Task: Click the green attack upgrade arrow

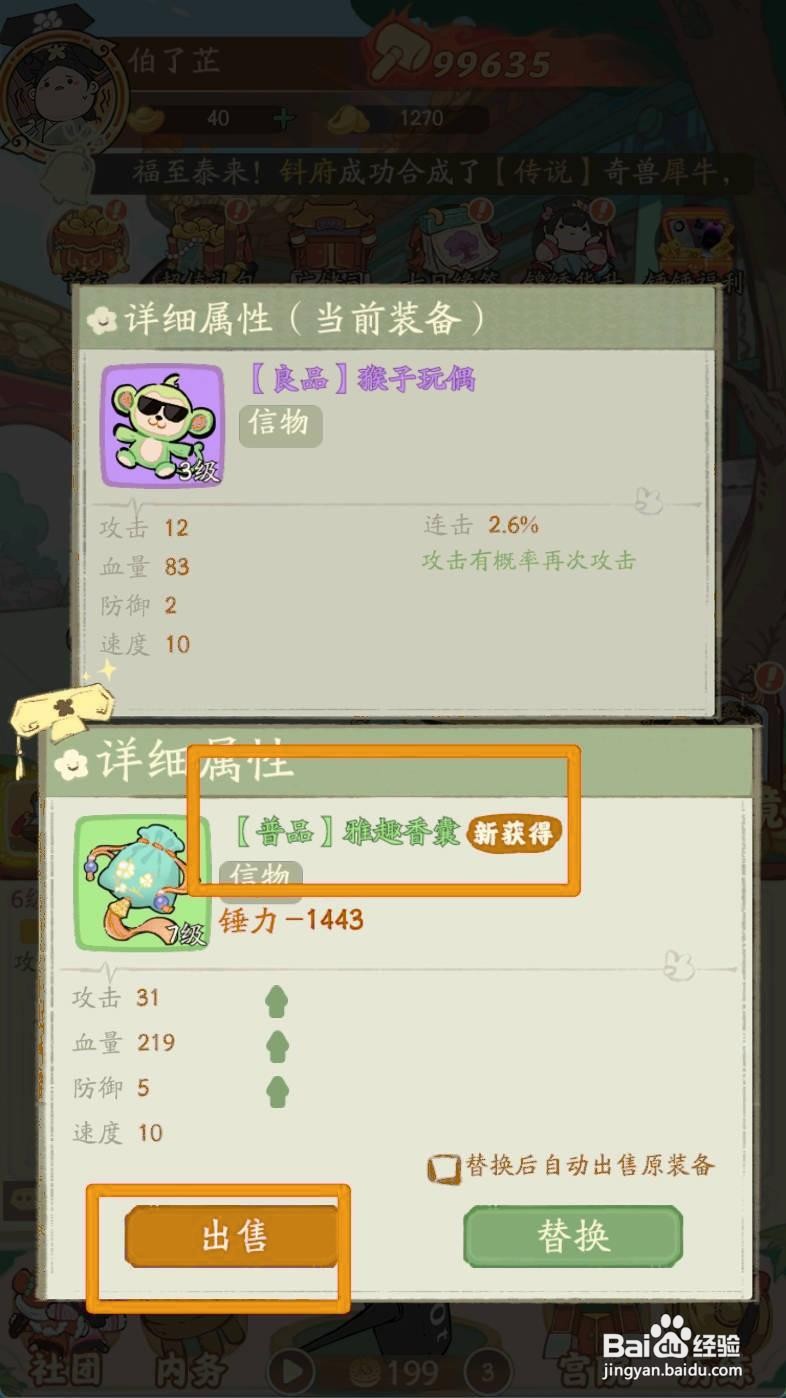Action: (x=277, y=1001)
